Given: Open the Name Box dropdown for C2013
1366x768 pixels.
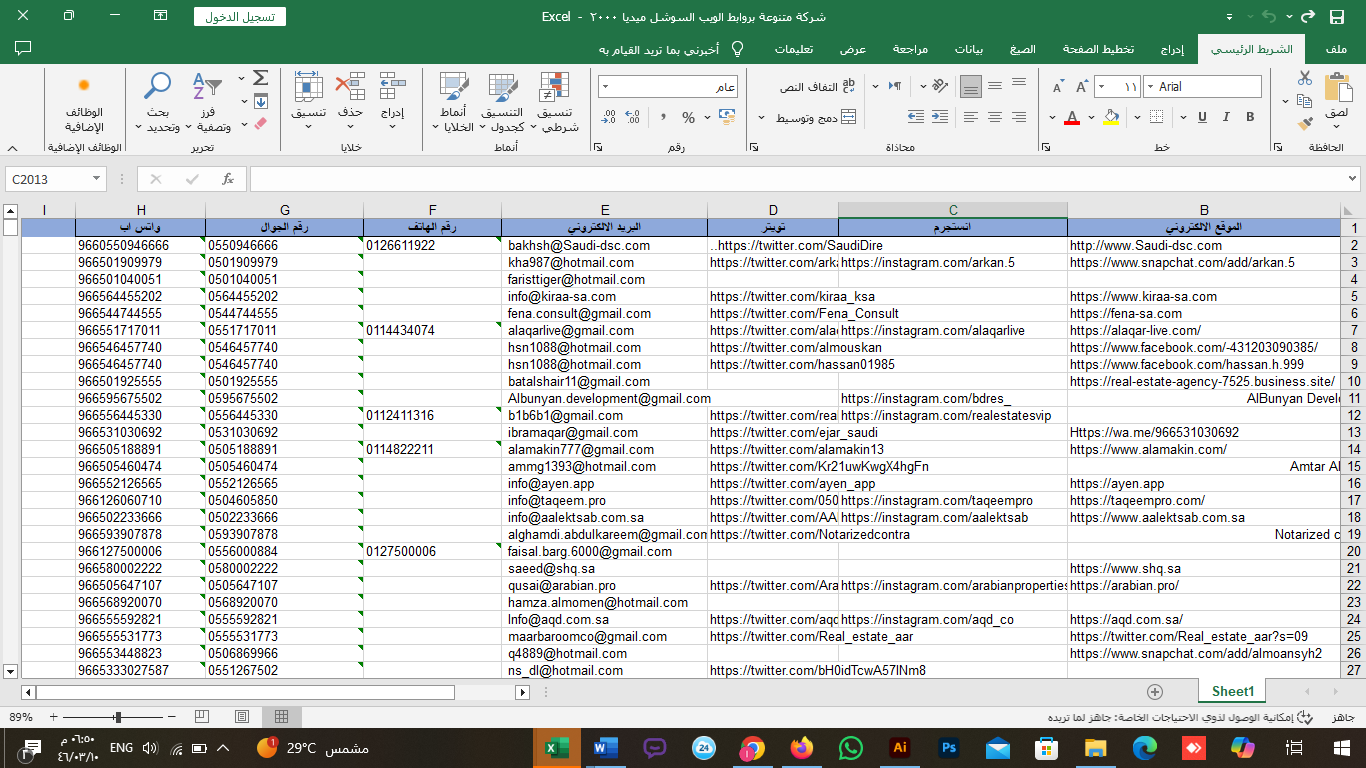Looking at the screenshot, I should (97, 179).
